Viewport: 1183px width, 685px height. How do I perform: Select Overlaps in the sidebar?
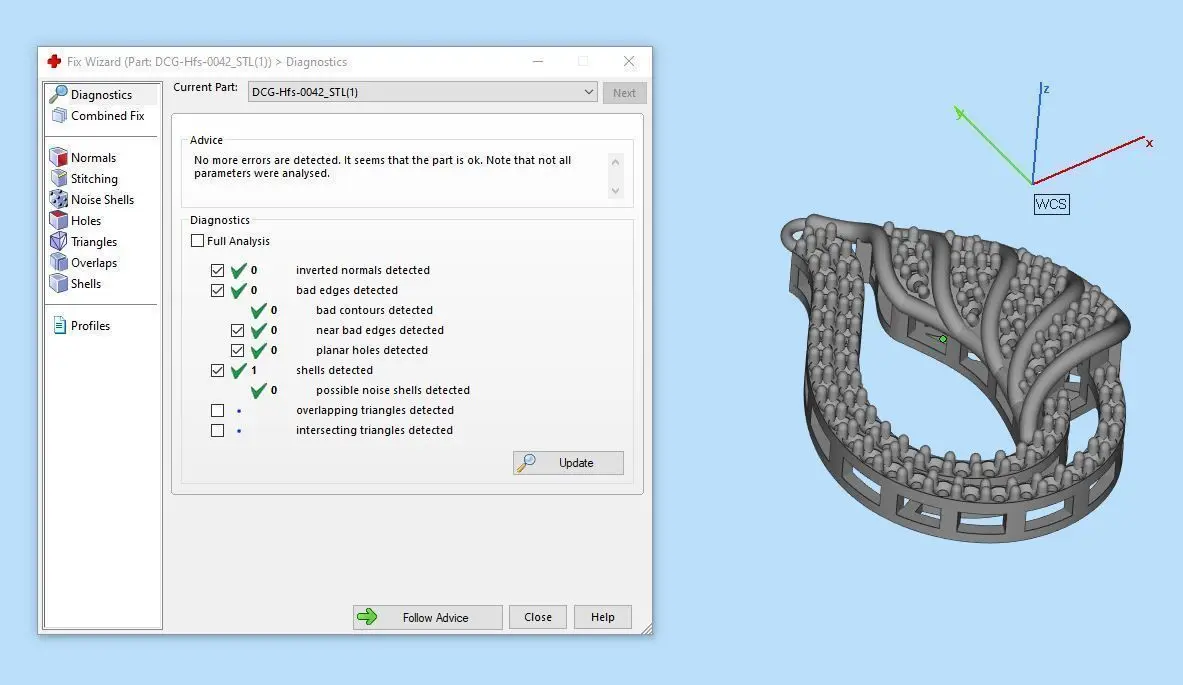(94, 263)
